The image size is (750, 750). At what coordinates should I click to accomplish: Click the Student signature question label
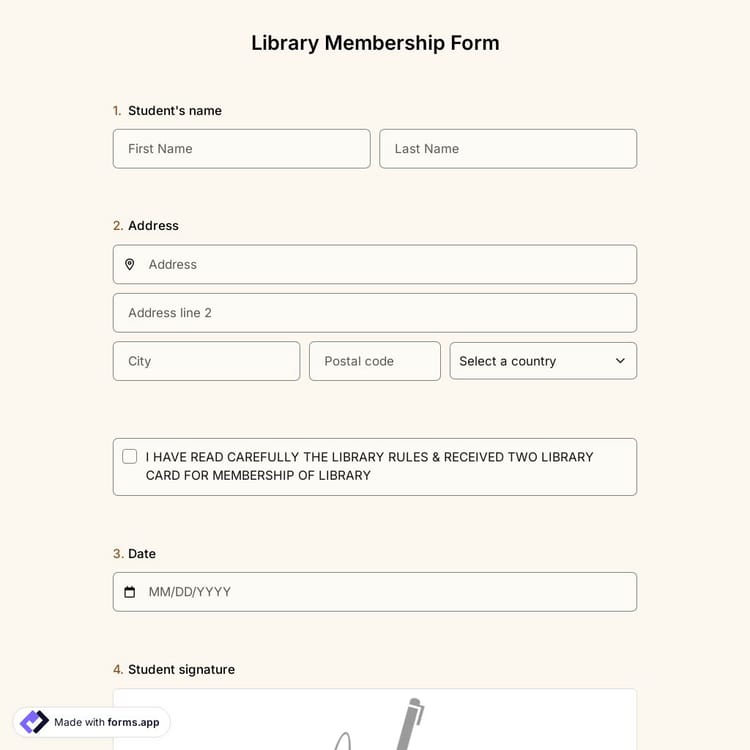pos(181,670)
